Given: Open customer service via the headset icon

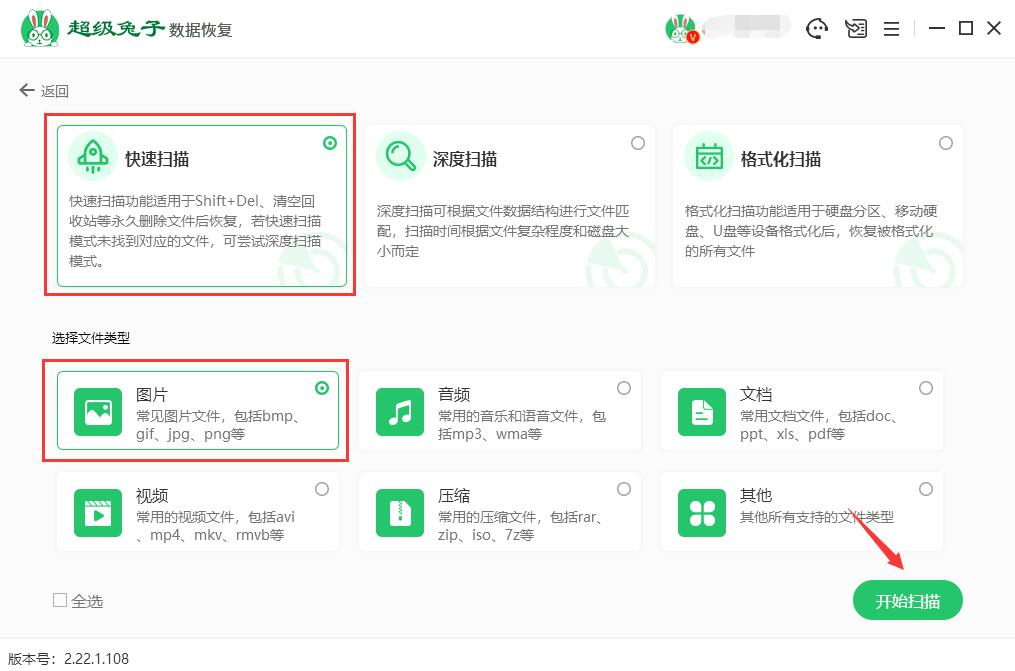Looking at the screenshot, I should [818, 28].
